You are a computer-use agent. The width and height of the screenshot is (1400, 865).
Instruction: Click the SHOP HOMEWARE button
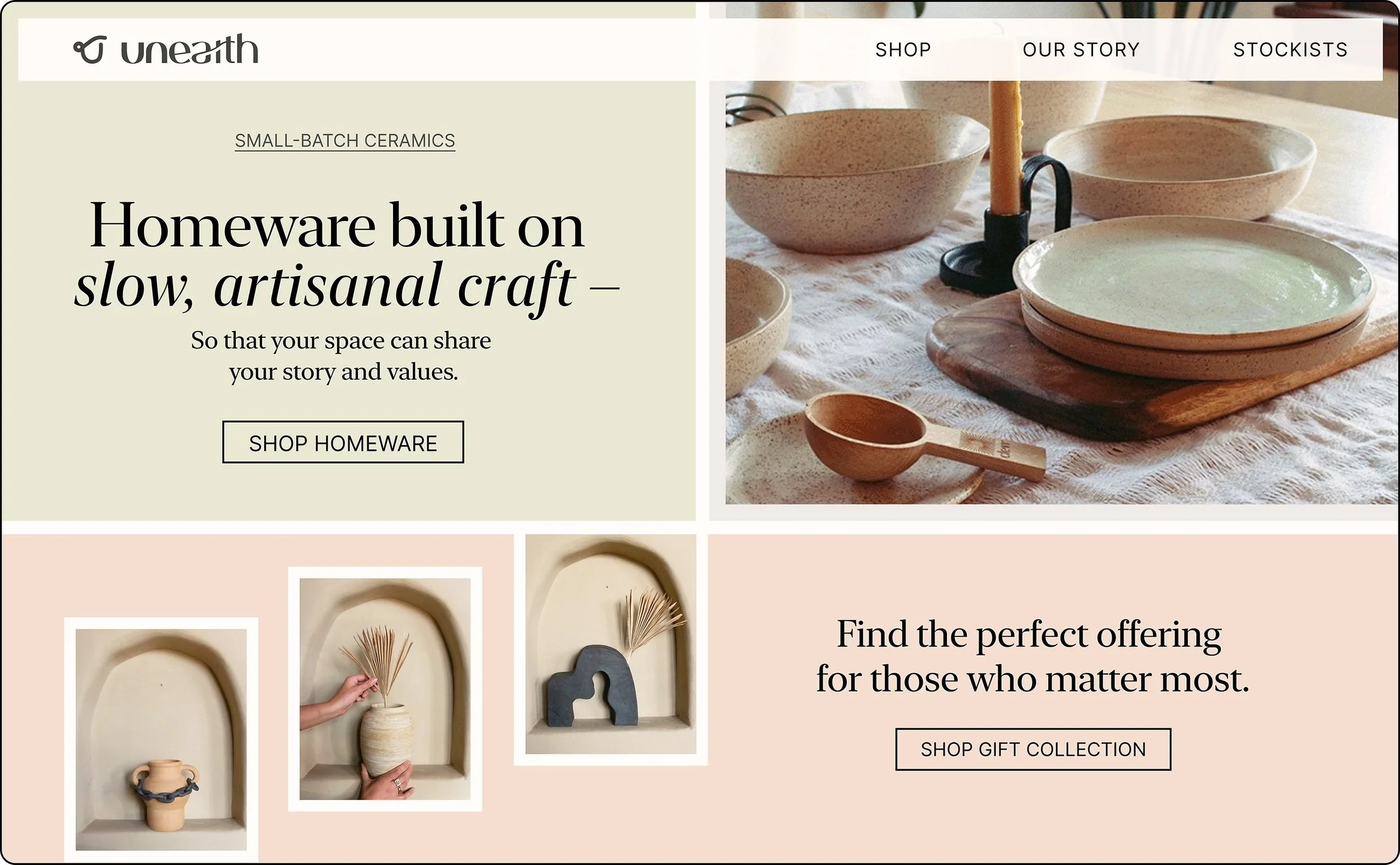(343, 442)
